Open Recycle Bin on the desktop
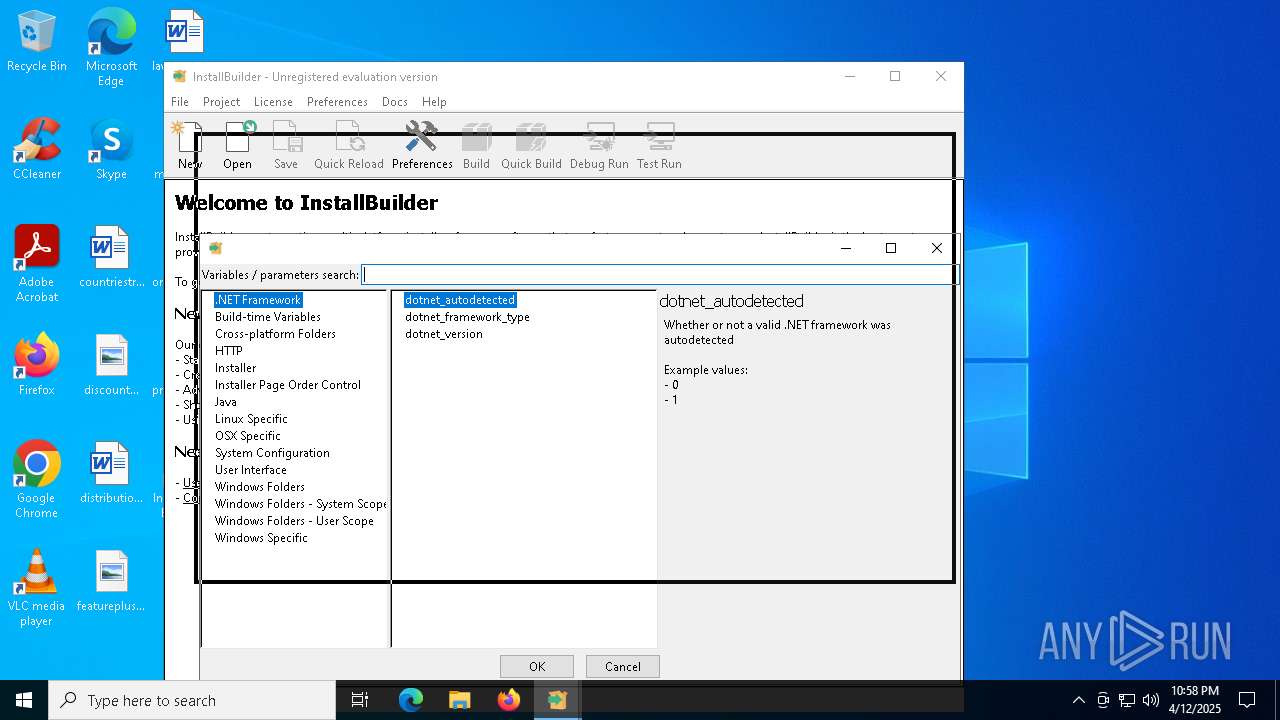Viewport: 1280px width, 720px height. point(37,42)
